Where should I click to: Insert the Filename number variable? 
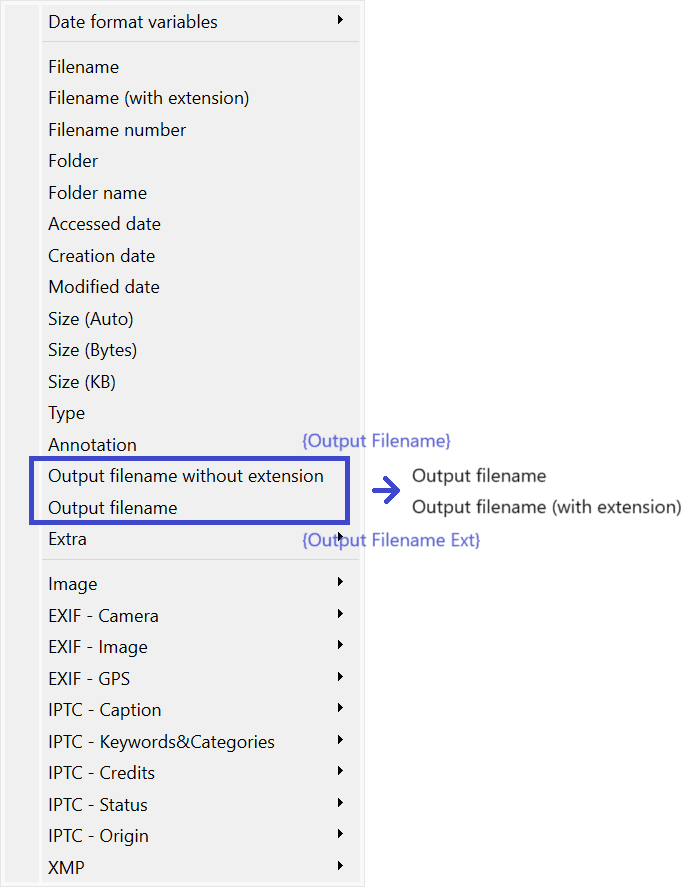point(117,130)
